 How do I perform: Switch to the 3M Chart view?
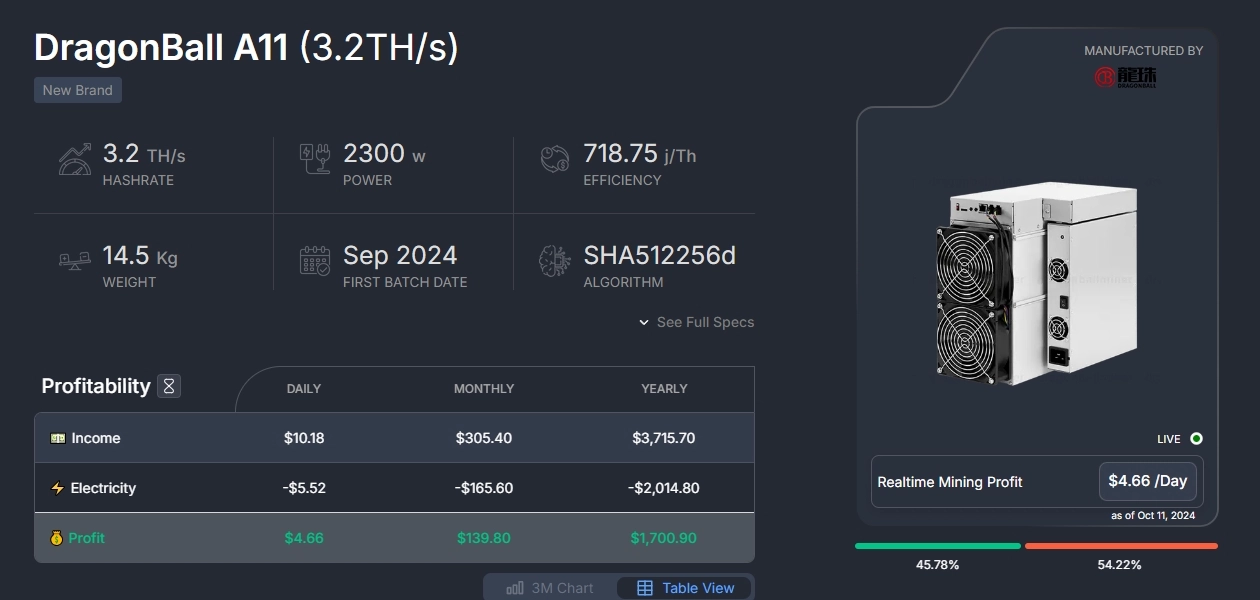[x=550, y=588]
